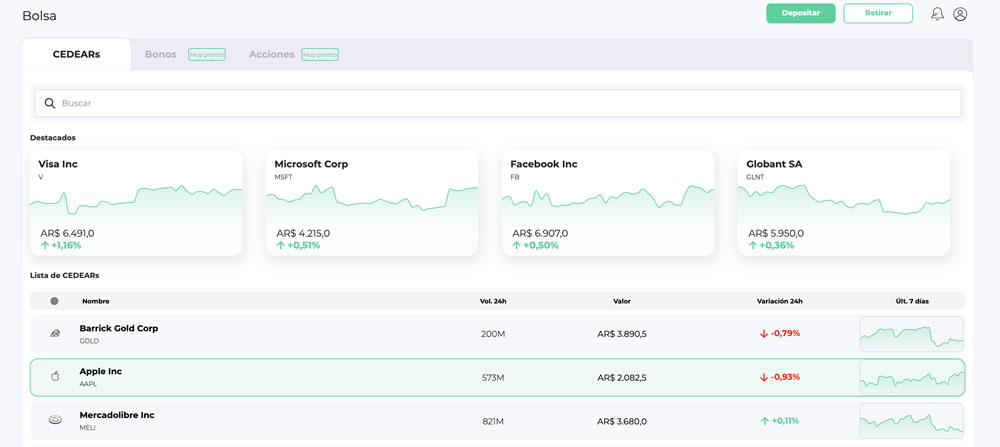Click the green up arrow on Globant card
This screenshot has width=1000, height=447.
(x=753, y=245)
